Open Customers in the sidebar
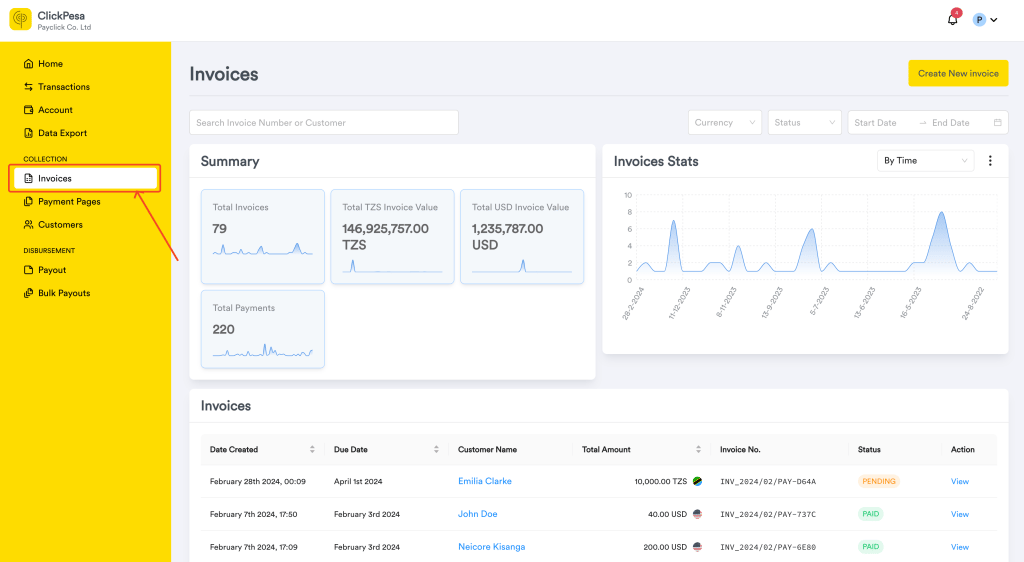Screen dimensions: 1024x562 click(53, 225)
